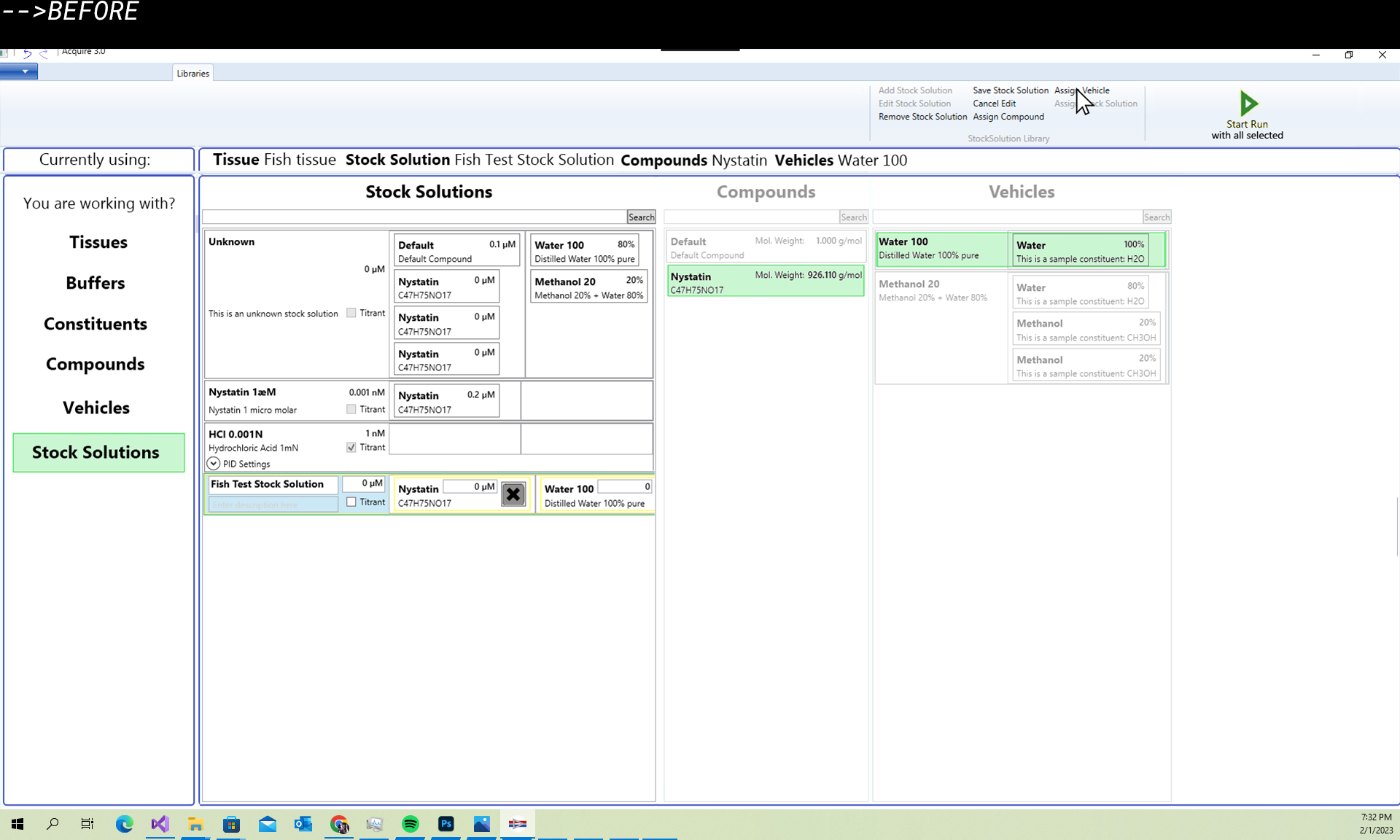
Task: Uncheck Titrant for HCl 0.001N
Action: pos(351,447)
